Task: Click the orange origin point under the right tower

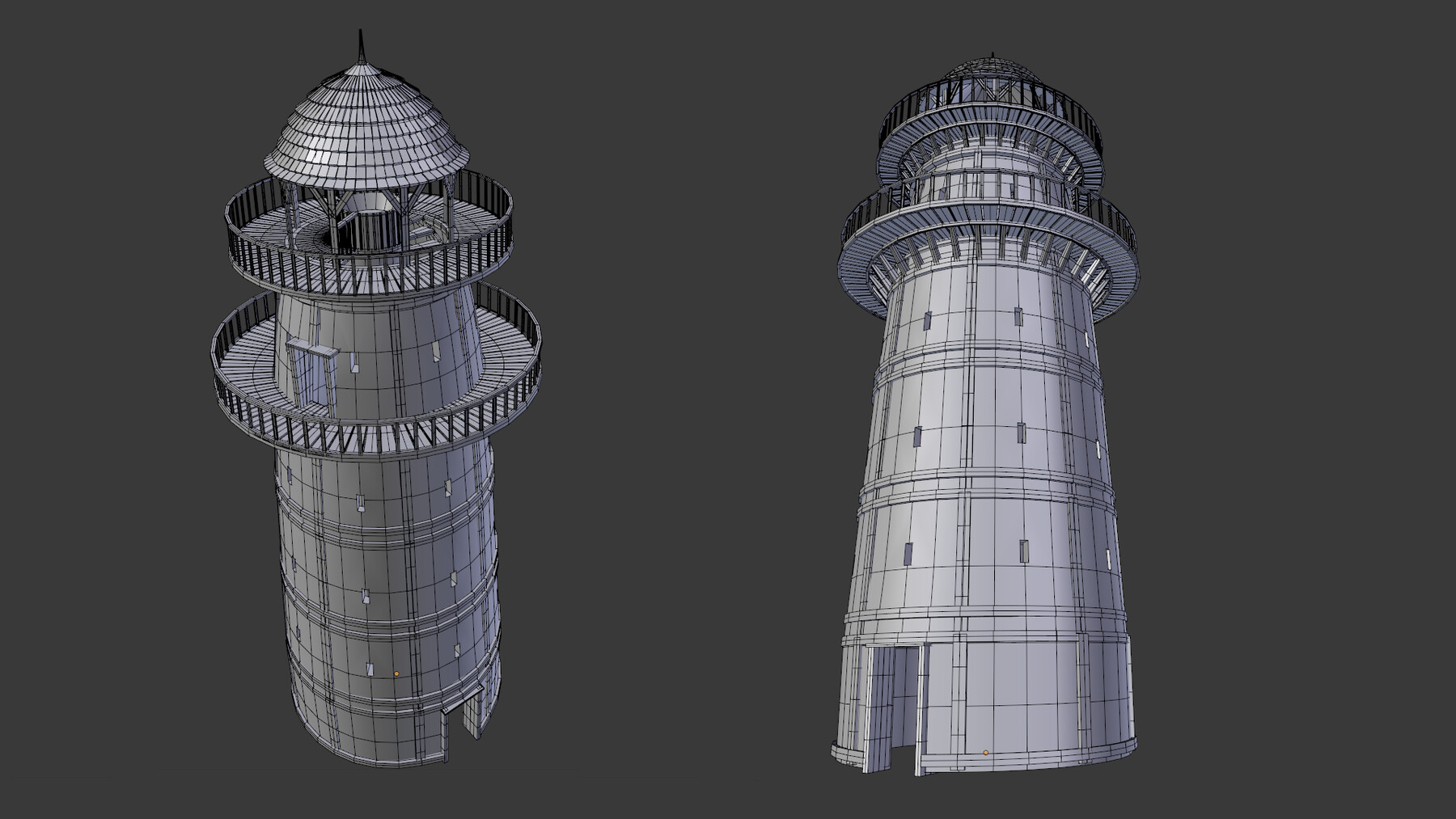Action: 985,752
